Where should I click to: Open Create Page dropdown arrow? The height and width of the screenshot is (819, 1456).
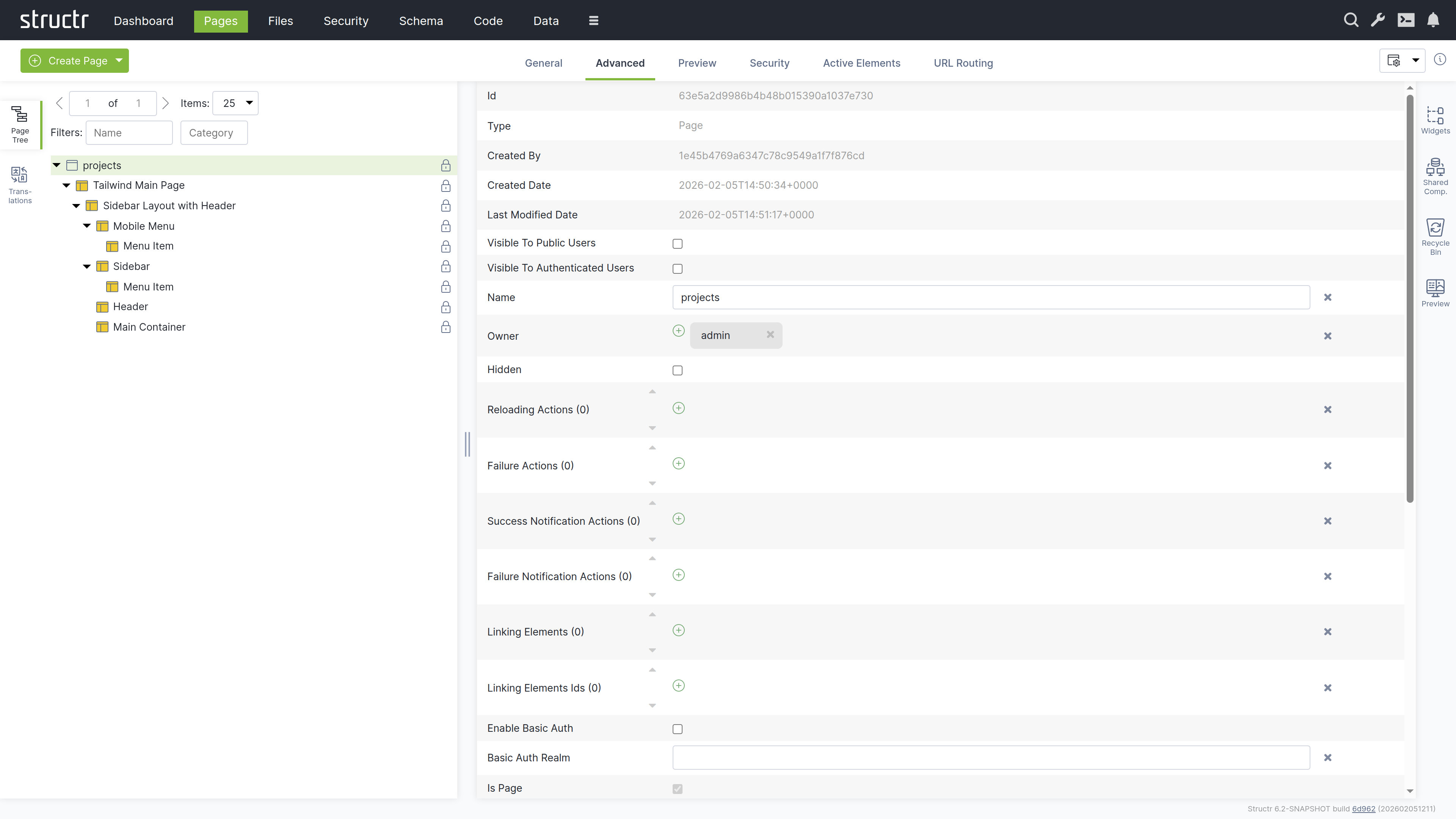119,61
